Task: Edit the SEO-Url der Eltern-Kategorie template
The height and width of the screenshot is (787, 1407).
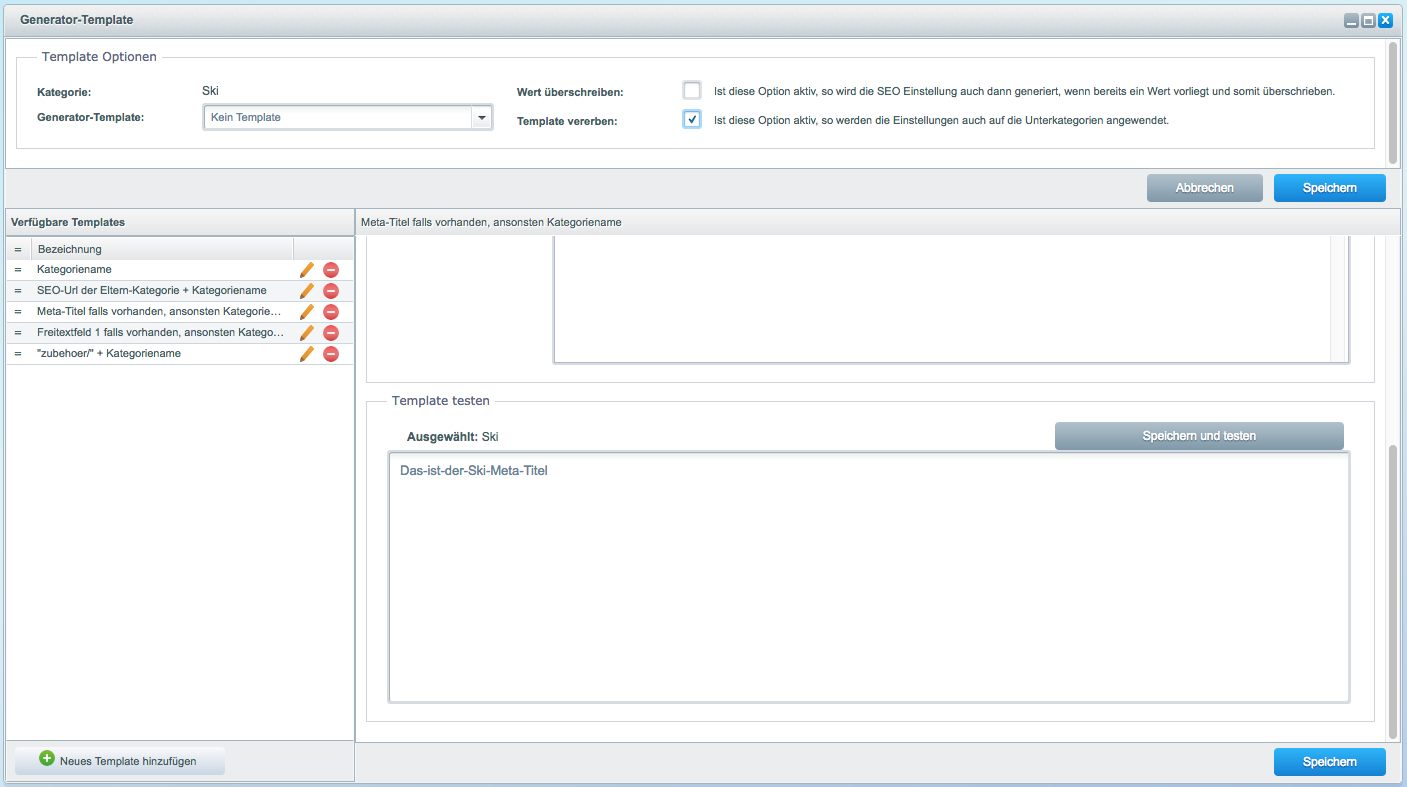Action: [307, 291]
